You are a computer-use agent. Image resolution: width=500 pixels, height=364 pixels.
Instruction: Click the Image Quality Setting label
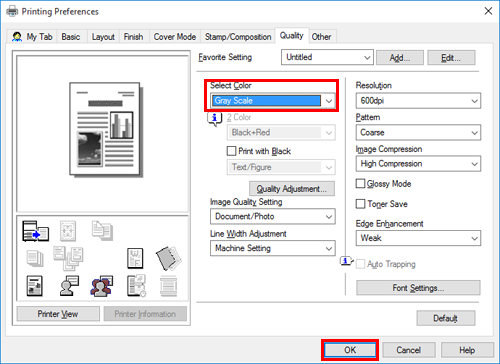pyautogui.click(x=246, y=202)
